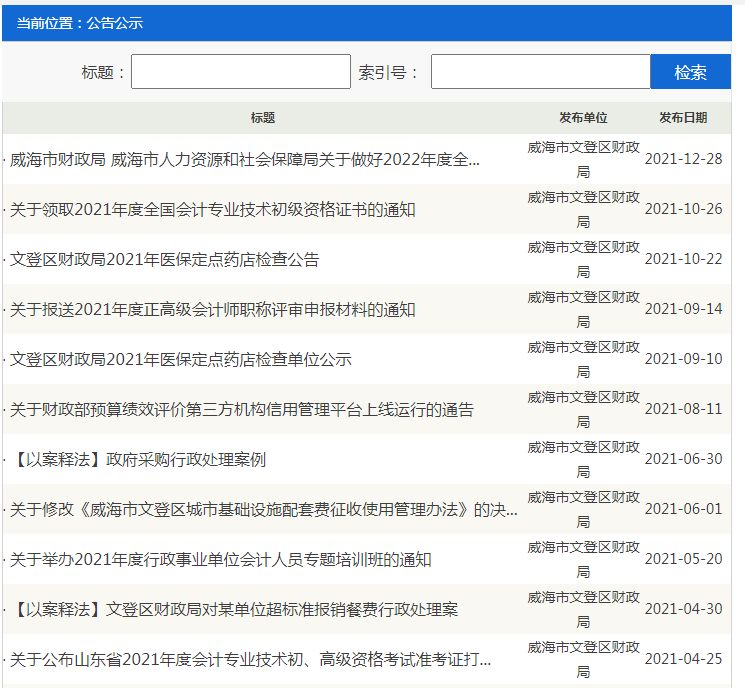Click the 发布单位 column header
This screenshot has width=745, height=688.
pos(583,118)
